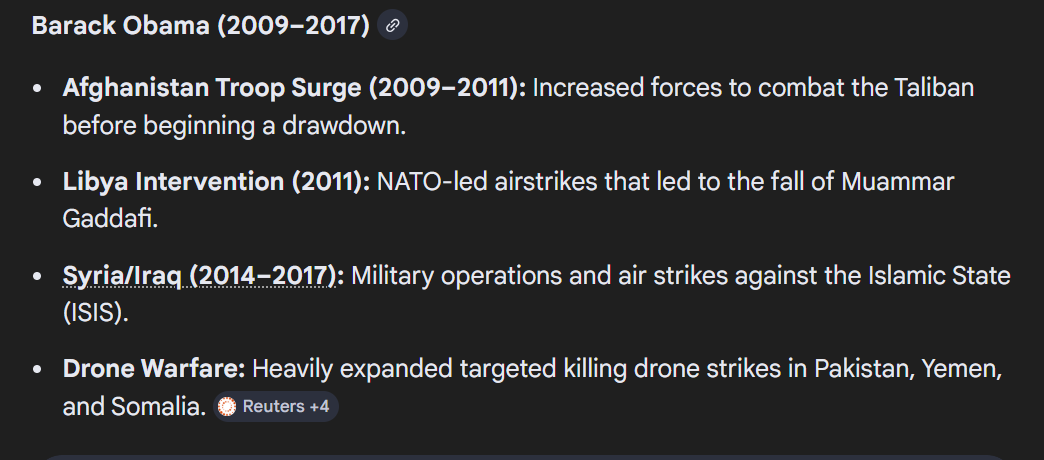Click the link icon beside Barack Obama heading
1044x460 pixels.
(x=393, y=26)
